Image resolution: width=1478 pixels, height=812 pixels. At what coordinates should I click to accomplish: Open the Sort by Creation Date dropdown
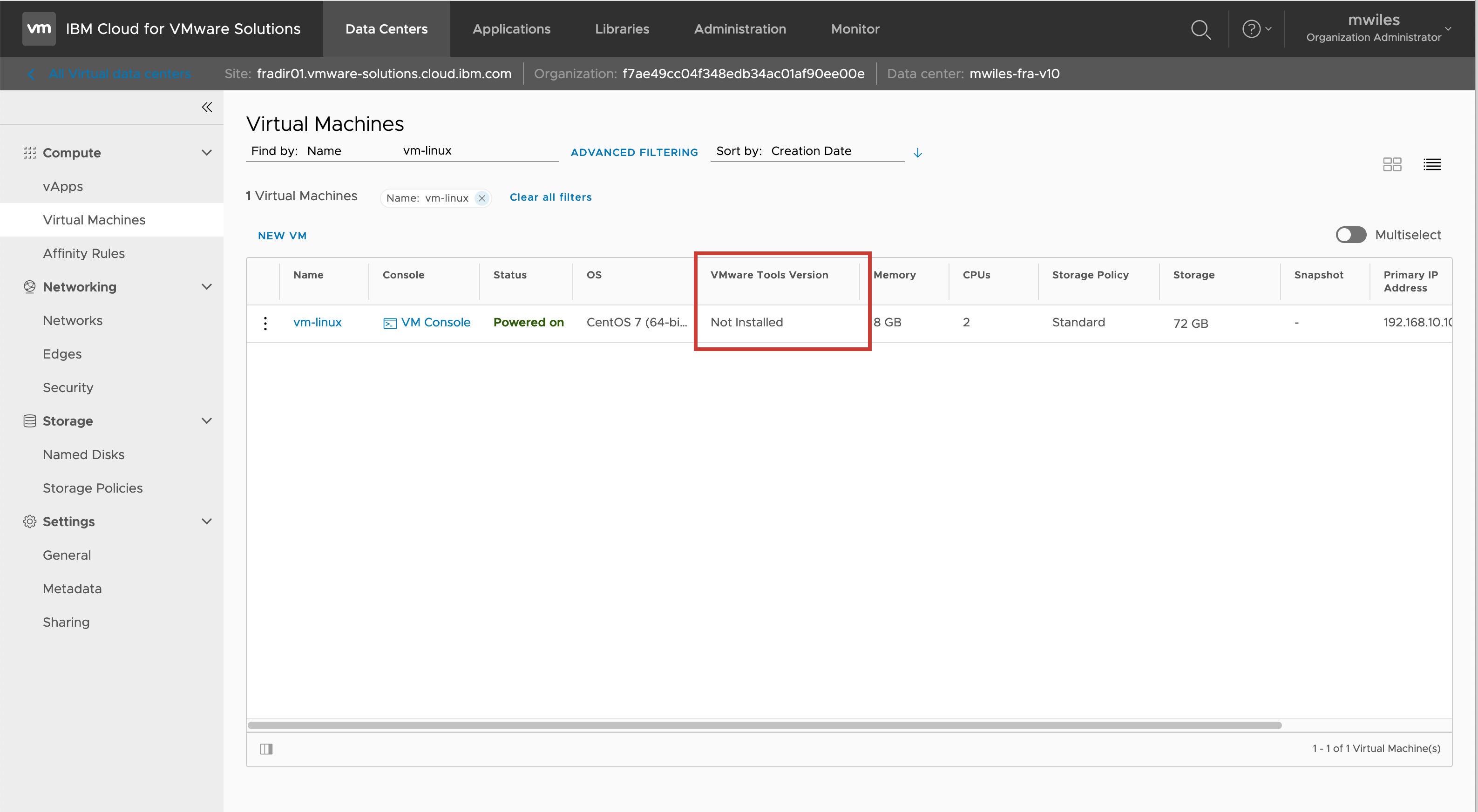point(807,151)
